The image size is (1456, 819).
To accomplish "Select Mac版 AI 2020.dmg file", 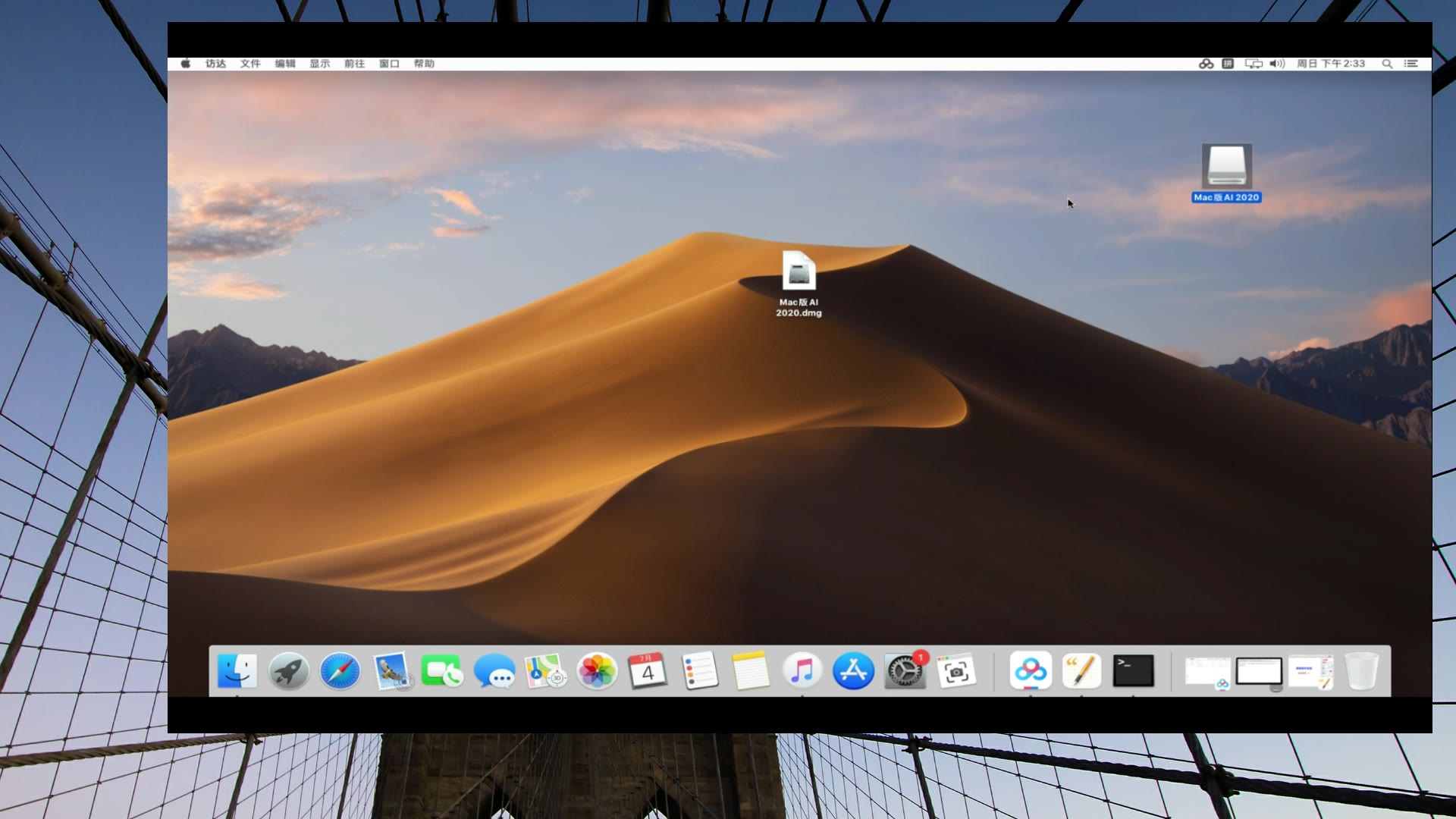I will coord(799,271).
